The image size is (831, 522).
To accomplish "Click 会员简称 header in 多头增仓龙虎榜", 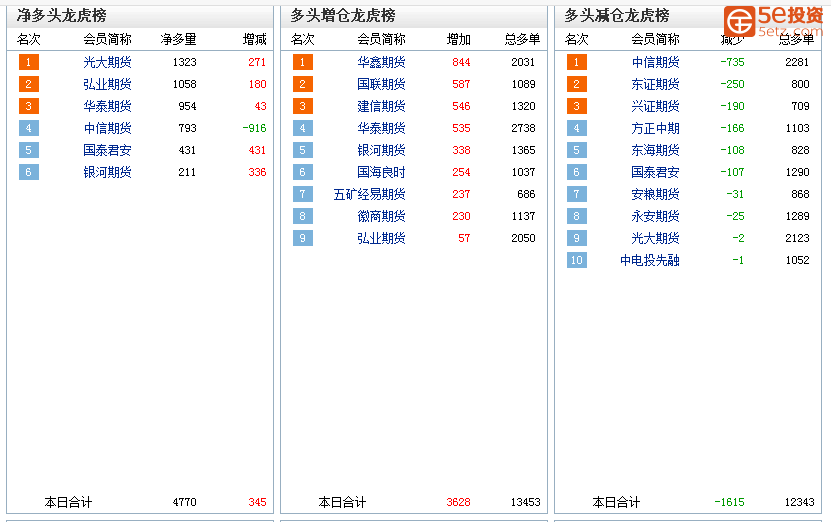I will (381, 39).
